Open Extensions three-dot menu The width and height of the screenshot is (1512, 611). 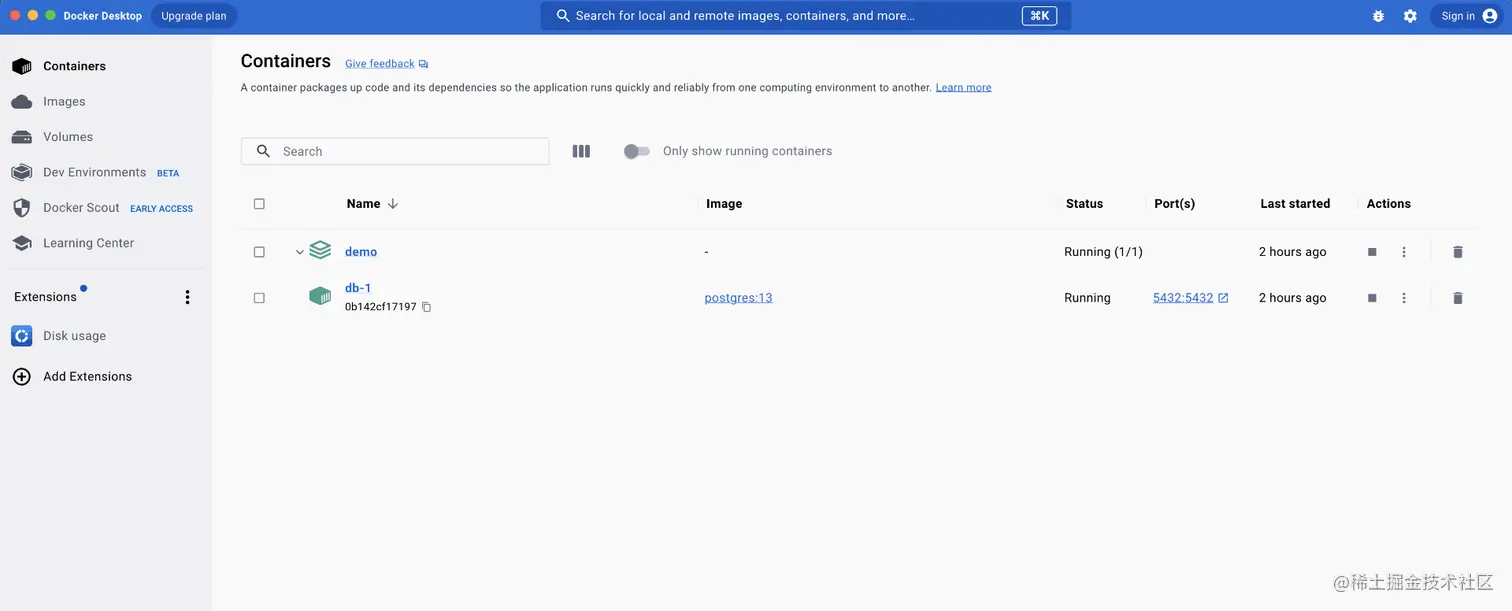(187, 297)
